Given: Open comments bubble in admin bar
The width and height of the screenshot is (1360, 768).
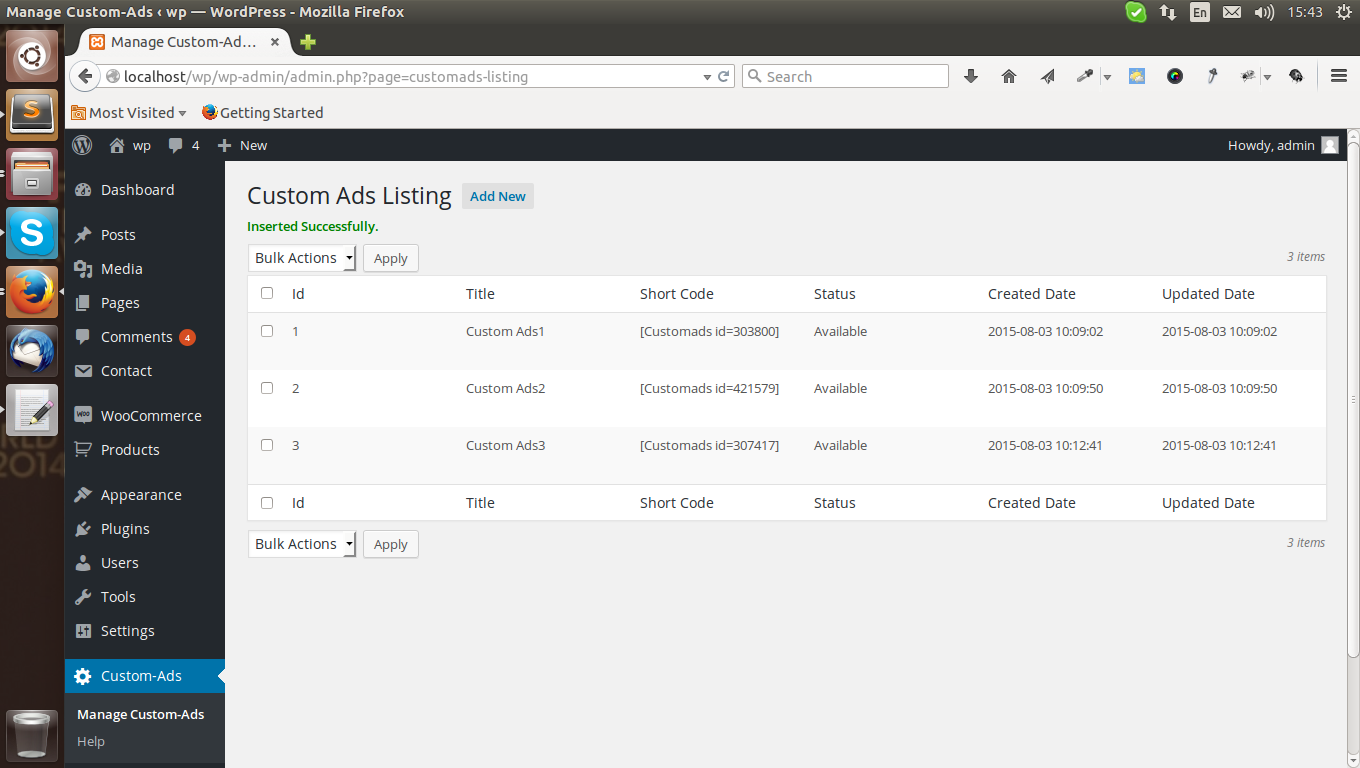Looking at the screenshot, I should (x=176, y=145).
